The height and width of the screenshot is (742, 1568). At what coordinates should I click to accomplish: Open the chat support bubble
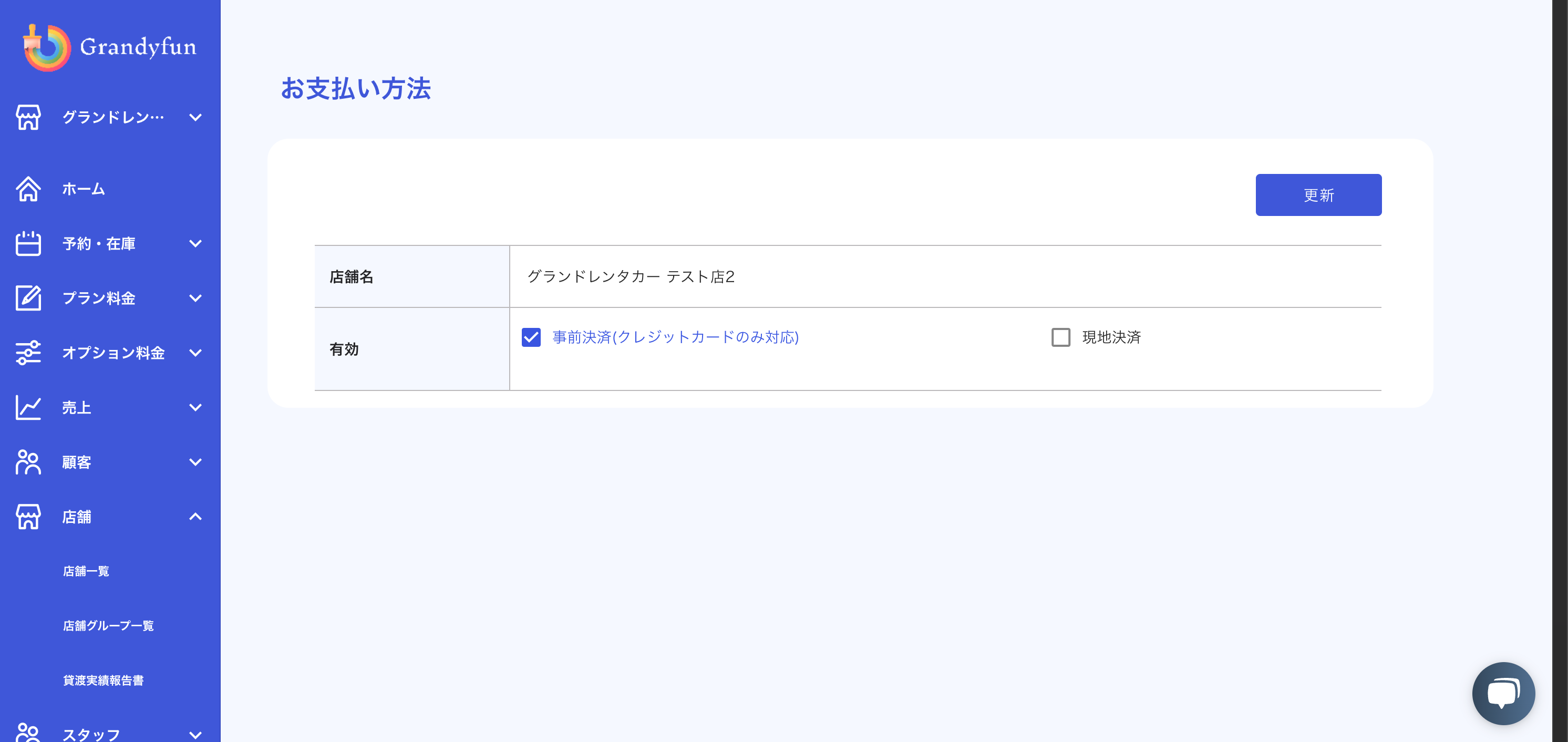pos(1503,693)
